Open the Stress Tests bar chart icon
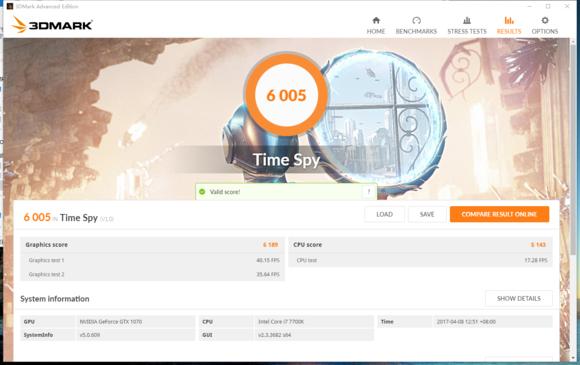580x365 pixels. point(467,20)
